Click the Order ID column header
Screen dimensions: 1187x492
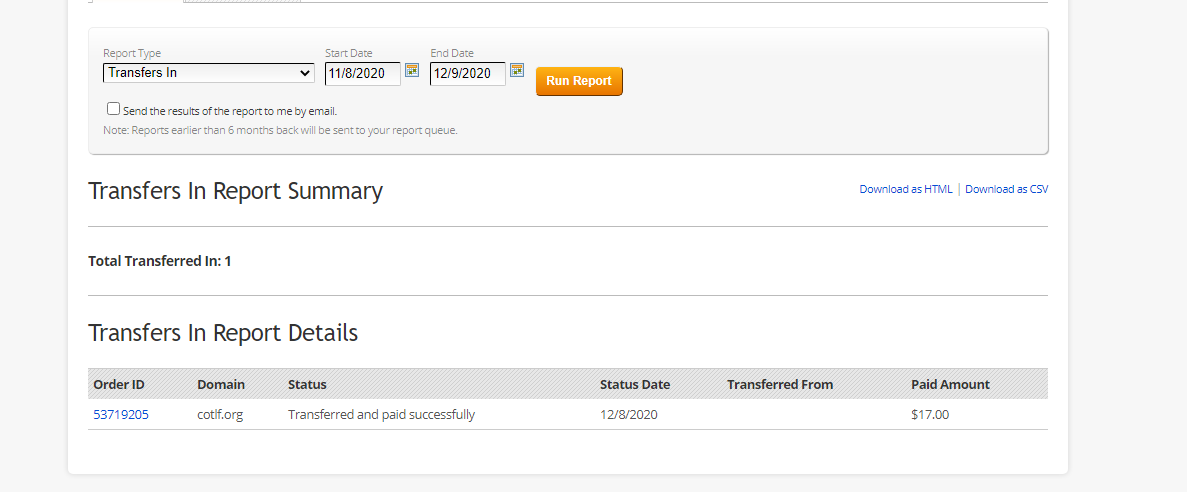[119, 385]
